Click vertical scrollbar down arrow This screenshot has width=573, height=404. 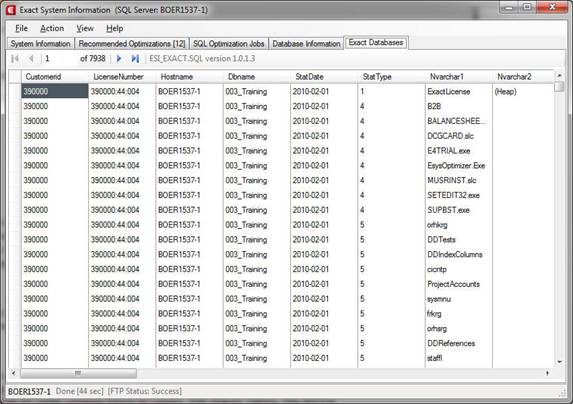559,362
